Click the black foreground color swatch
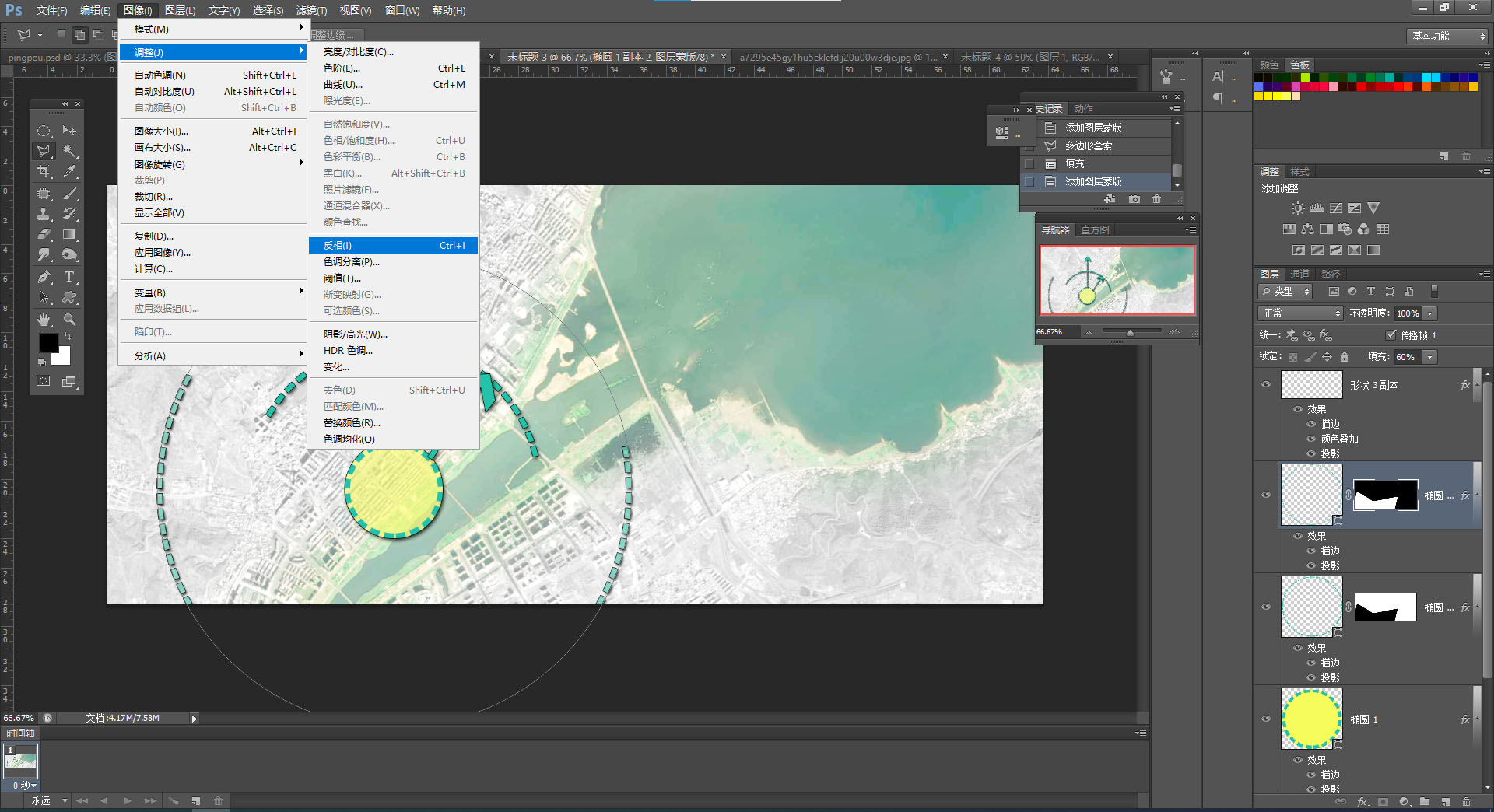The image size is (1494, 812). click(48, 342)
